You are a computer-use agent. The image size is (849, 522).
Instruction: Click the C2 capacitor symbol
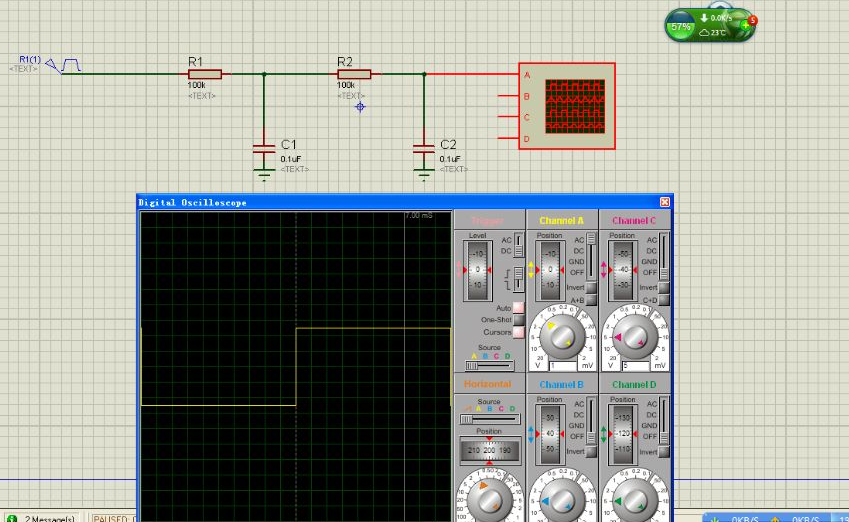423,148
